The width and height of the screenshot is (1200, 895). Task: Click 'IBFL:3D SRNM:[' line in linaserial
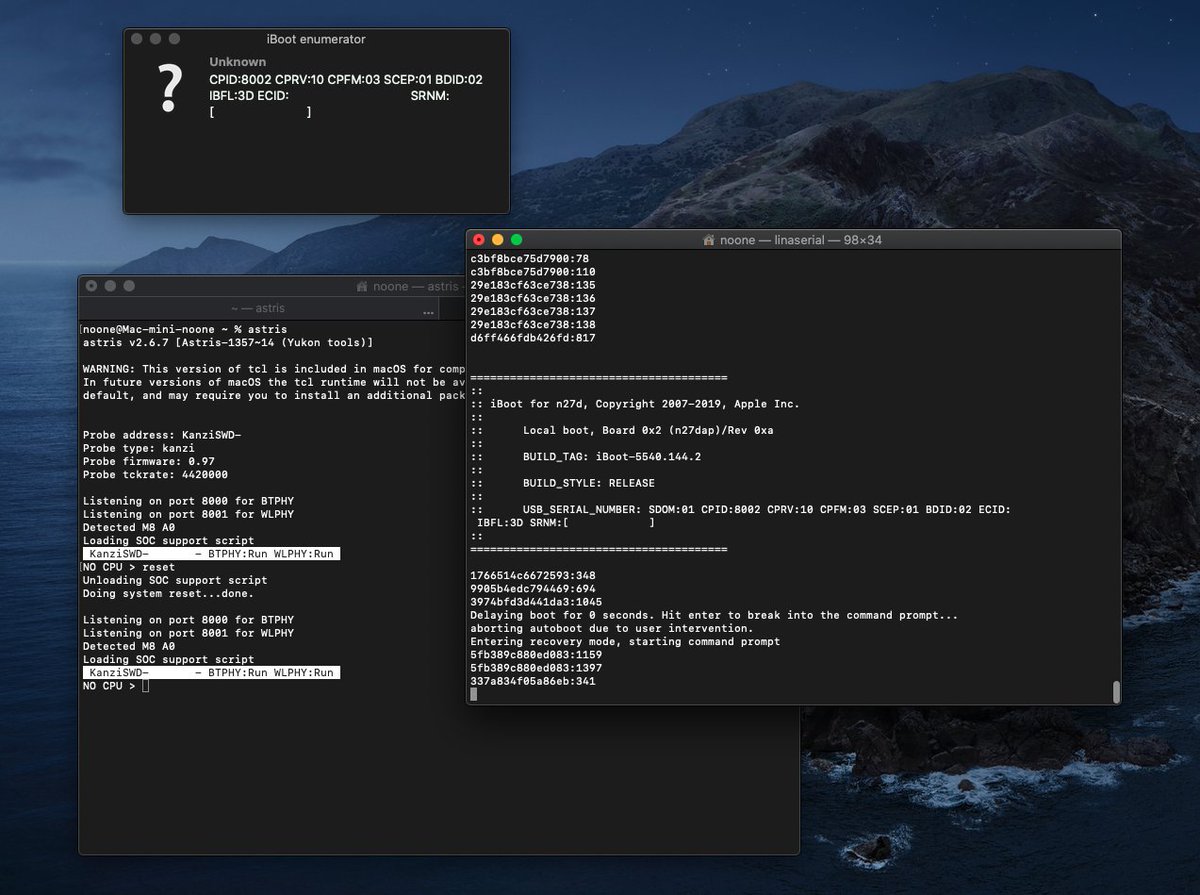click(x=566, y=523)
